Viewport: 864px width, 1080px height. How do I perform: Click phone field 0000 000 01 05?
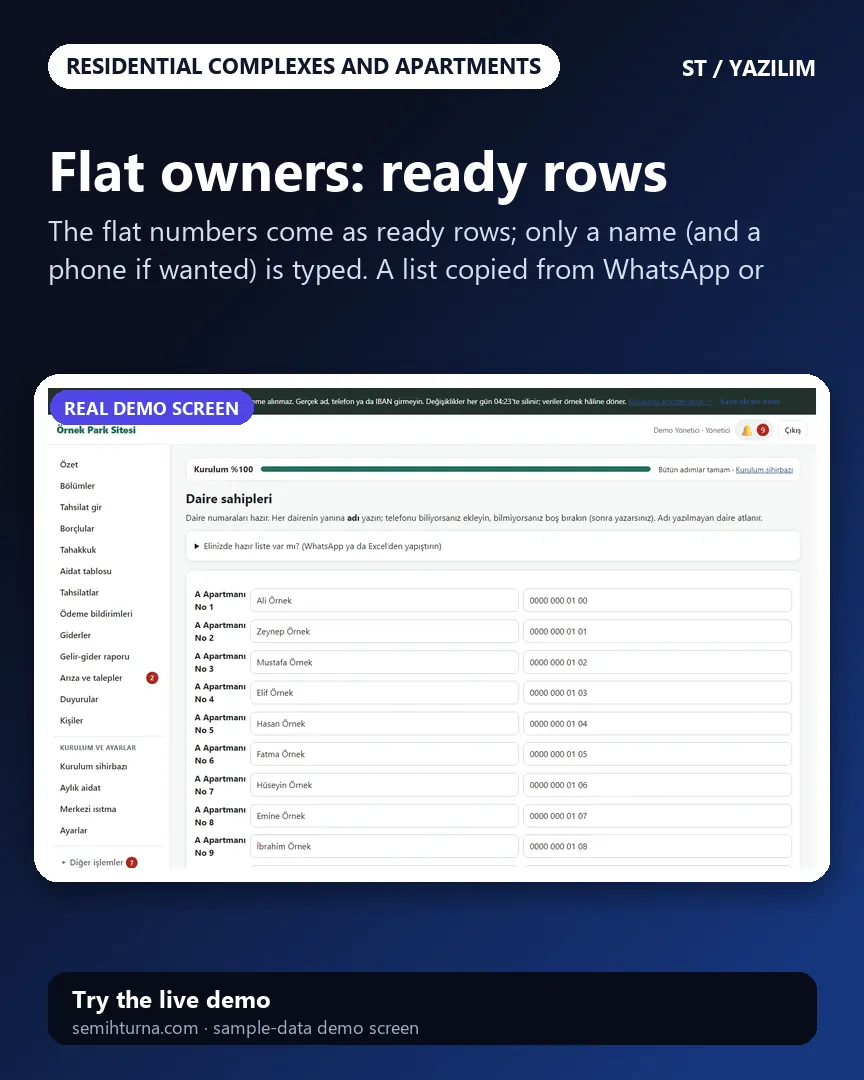pos(657,754)
